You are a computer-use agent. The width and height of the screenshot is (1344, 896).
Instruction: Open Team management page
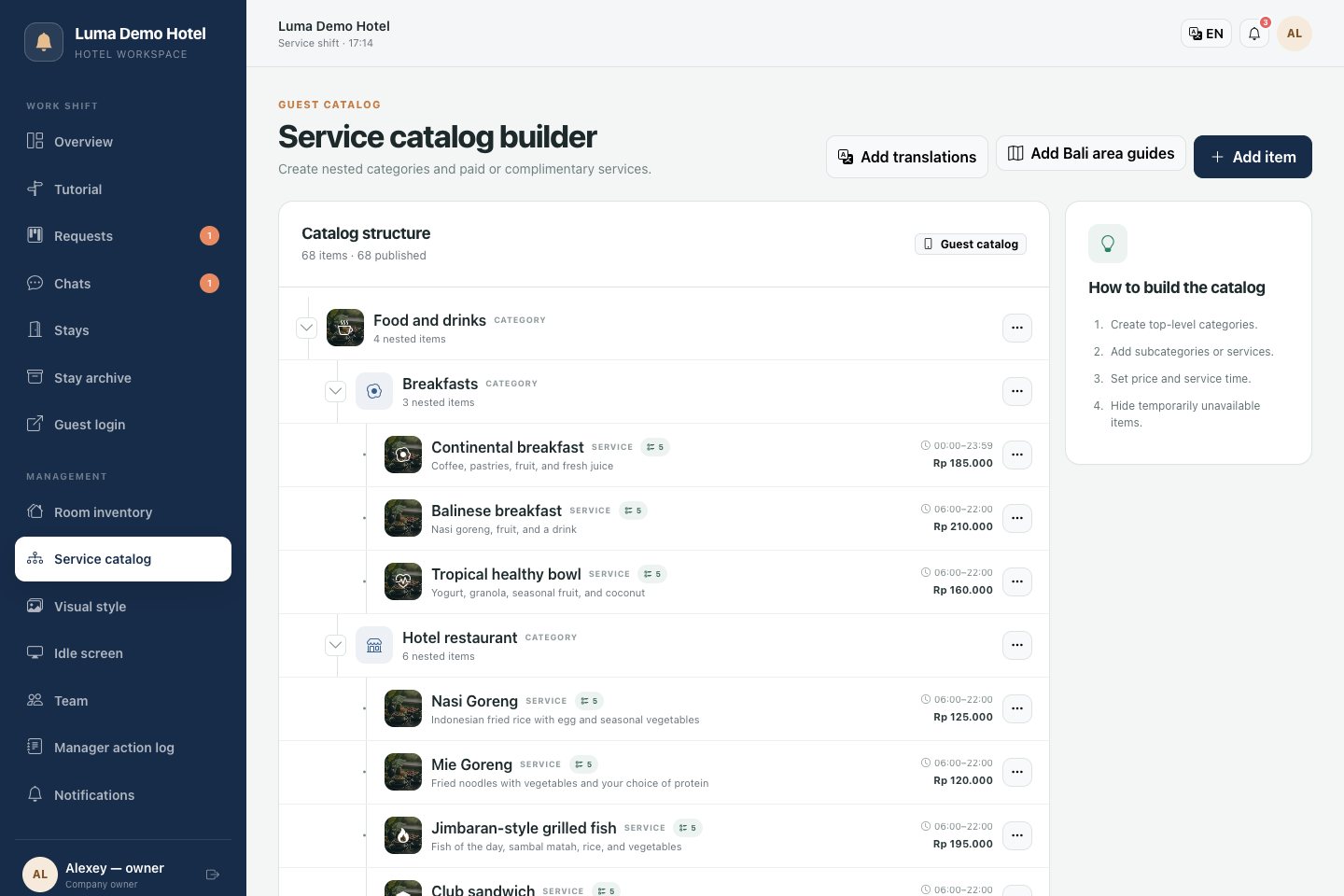click(x=123, y=700)
